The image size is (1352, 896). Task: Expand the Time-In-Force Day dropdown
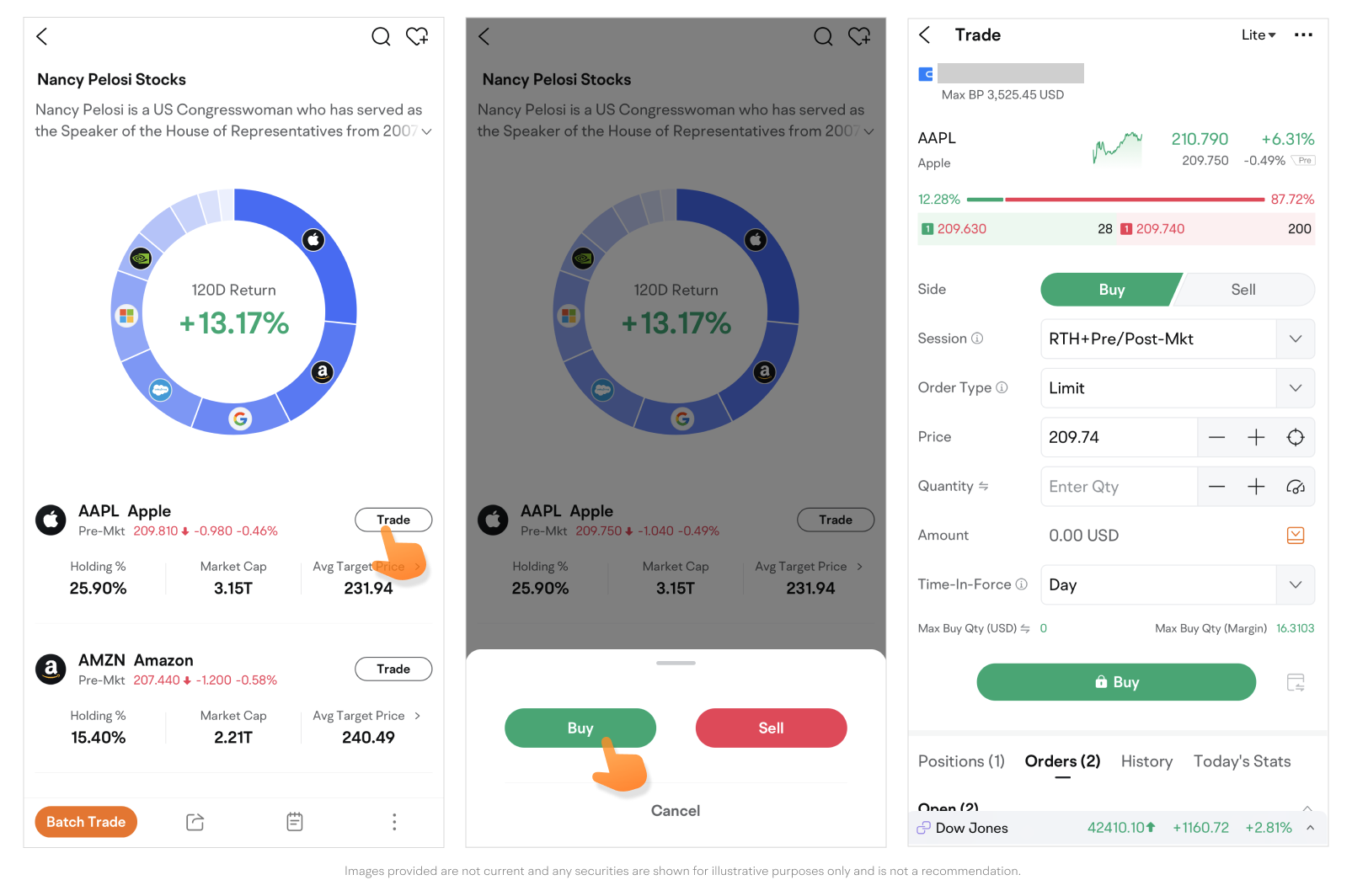tap(1177, 584)
